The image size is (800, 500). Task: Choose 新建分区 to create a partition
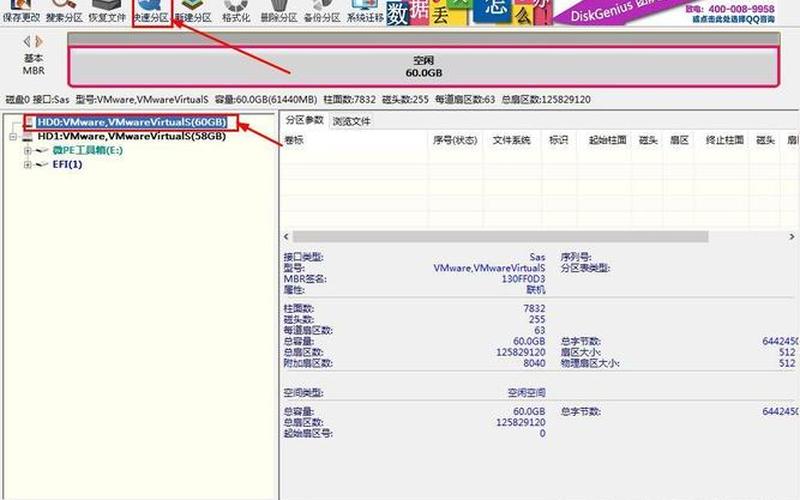tap(193, 12)
